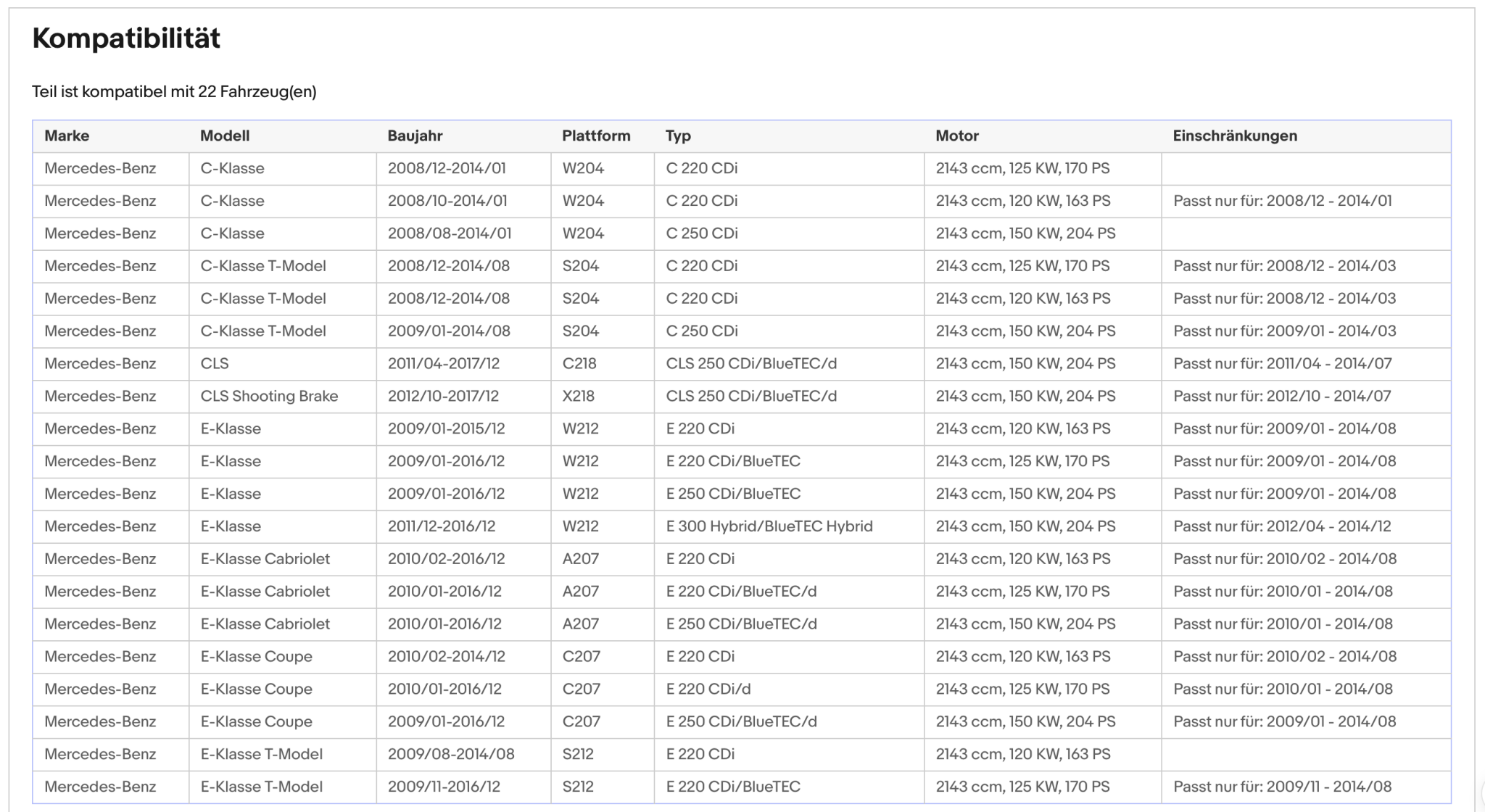Click the Plattform column header
The height and width of the screenshot is (812, 1485).
596,136
